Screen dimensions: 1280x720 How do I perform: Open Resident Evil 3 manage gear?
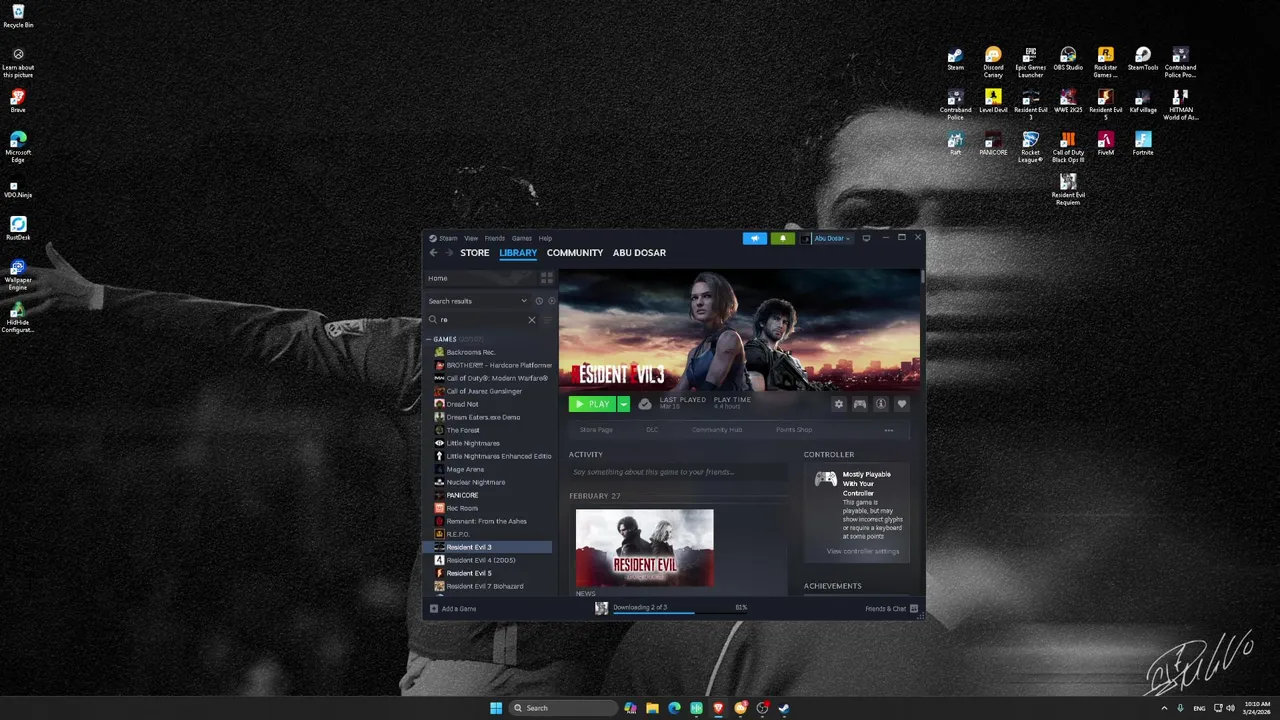(x=839, y=404)
